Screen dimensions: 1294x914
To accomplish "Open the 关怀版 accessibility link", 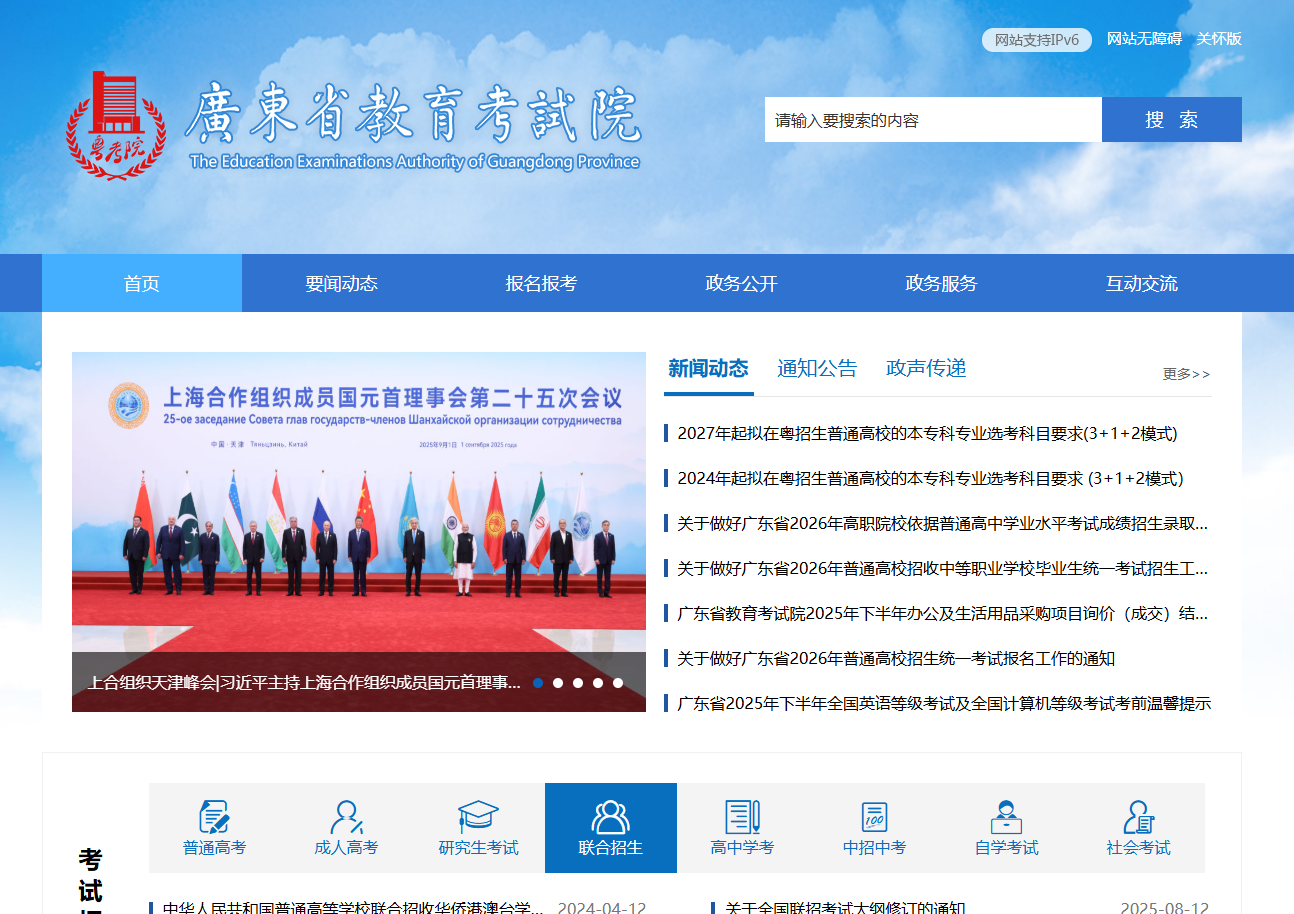I will [x=1219, y=39].
